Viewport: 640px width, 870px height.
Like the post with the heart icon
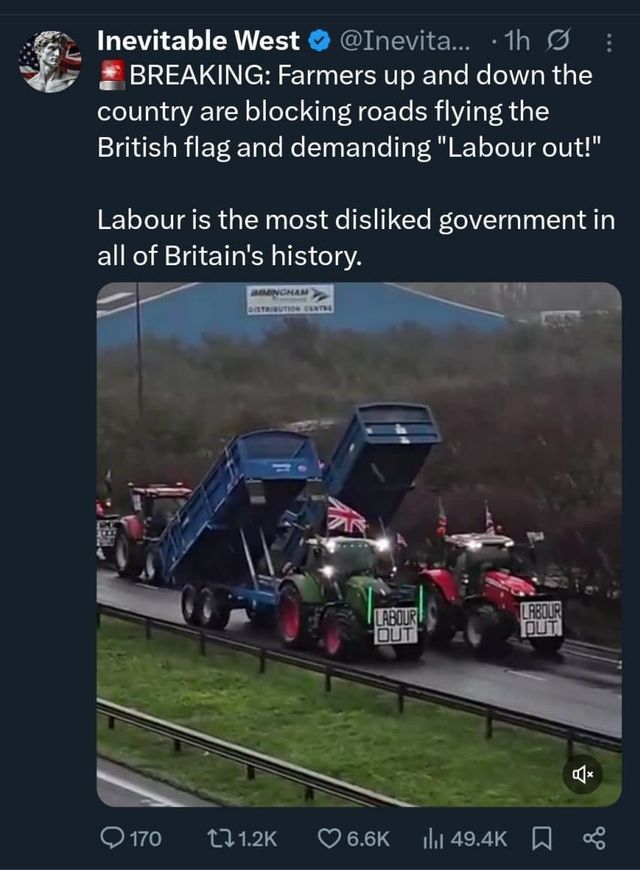tap(329, 838)
